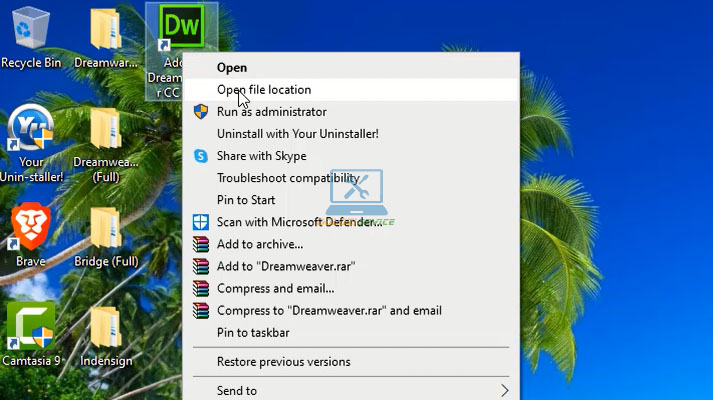Choose Share with Skype option

(261, 156)
